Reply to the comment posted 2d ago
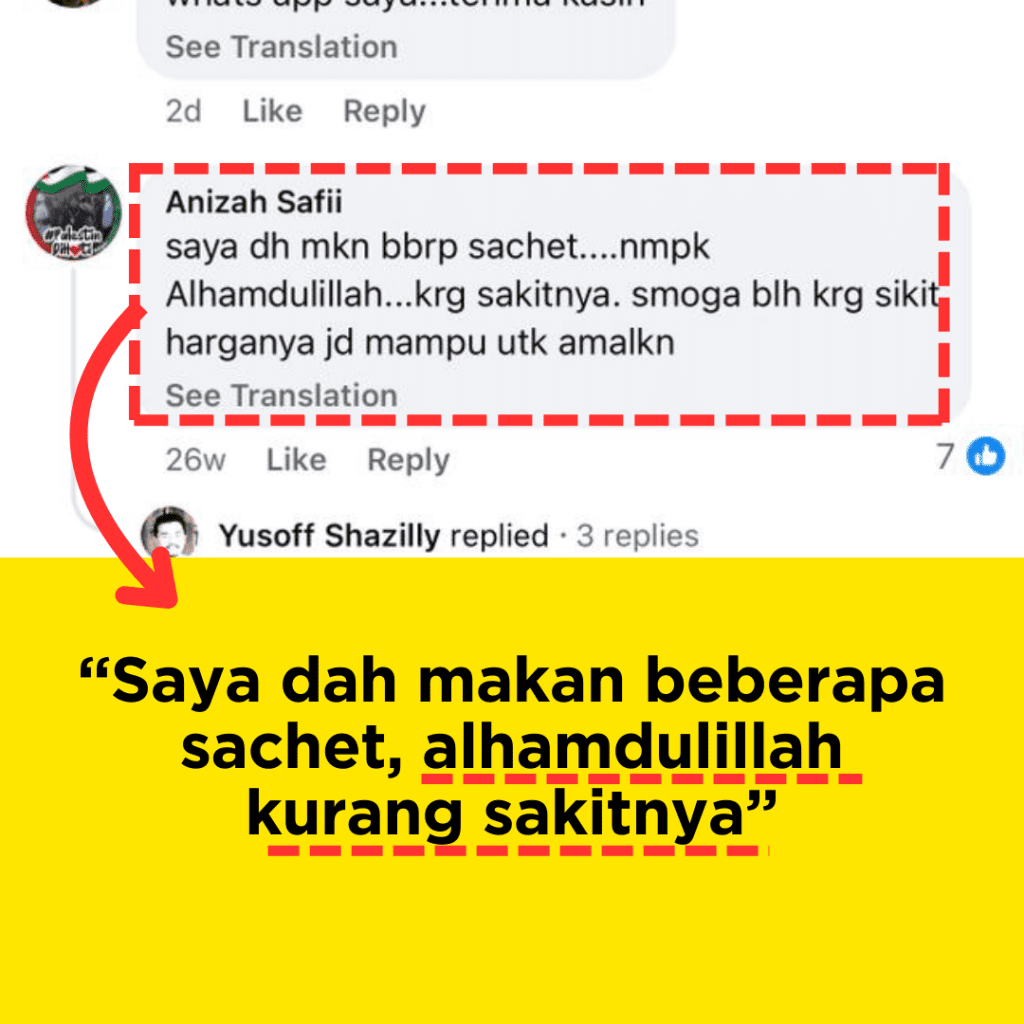The height and width of the screenshot is (1024, 1024). pyautogui.click(x=385, y=111)
